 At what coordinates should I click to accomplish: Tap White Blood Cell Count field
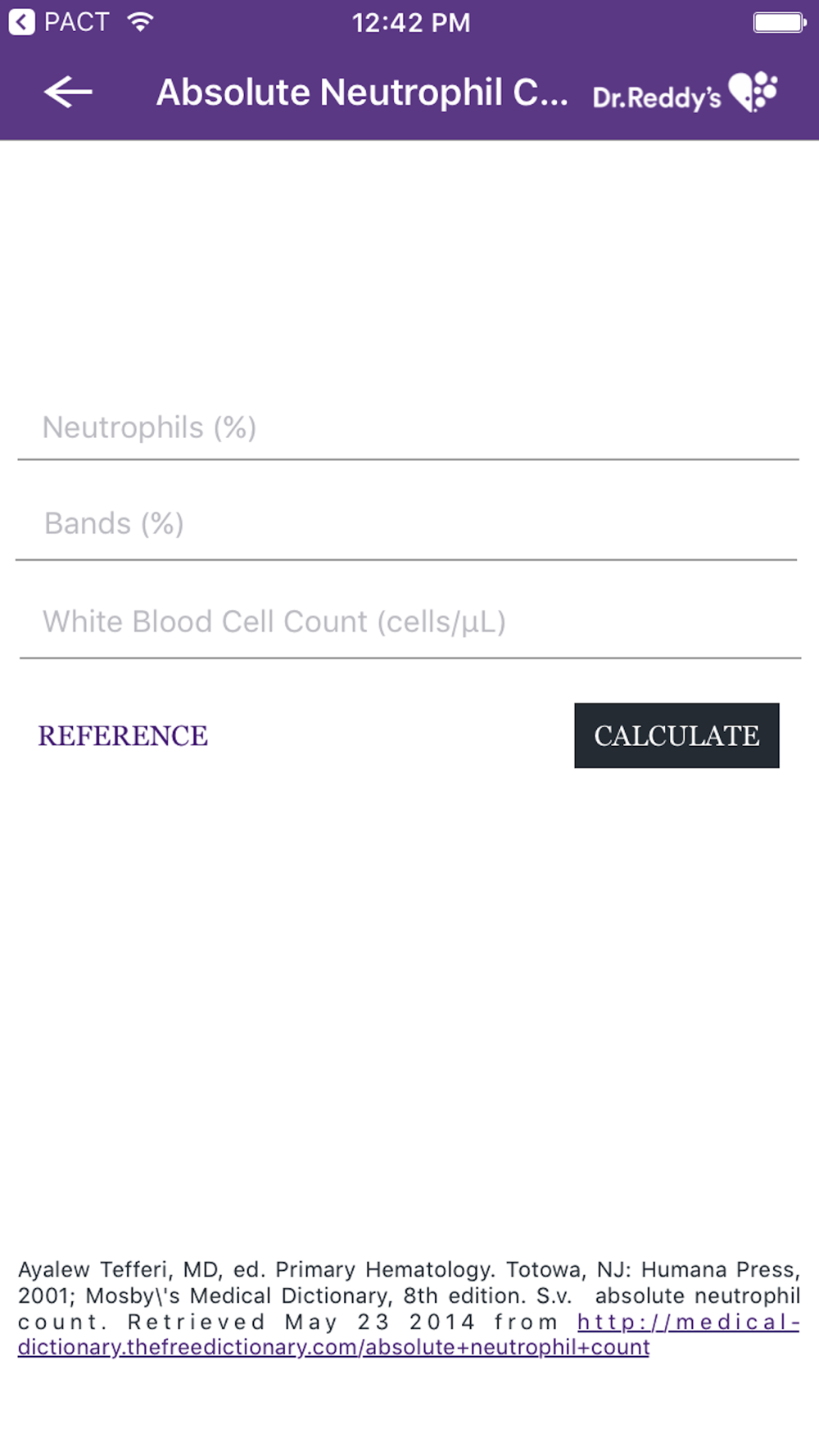point(409,622)
